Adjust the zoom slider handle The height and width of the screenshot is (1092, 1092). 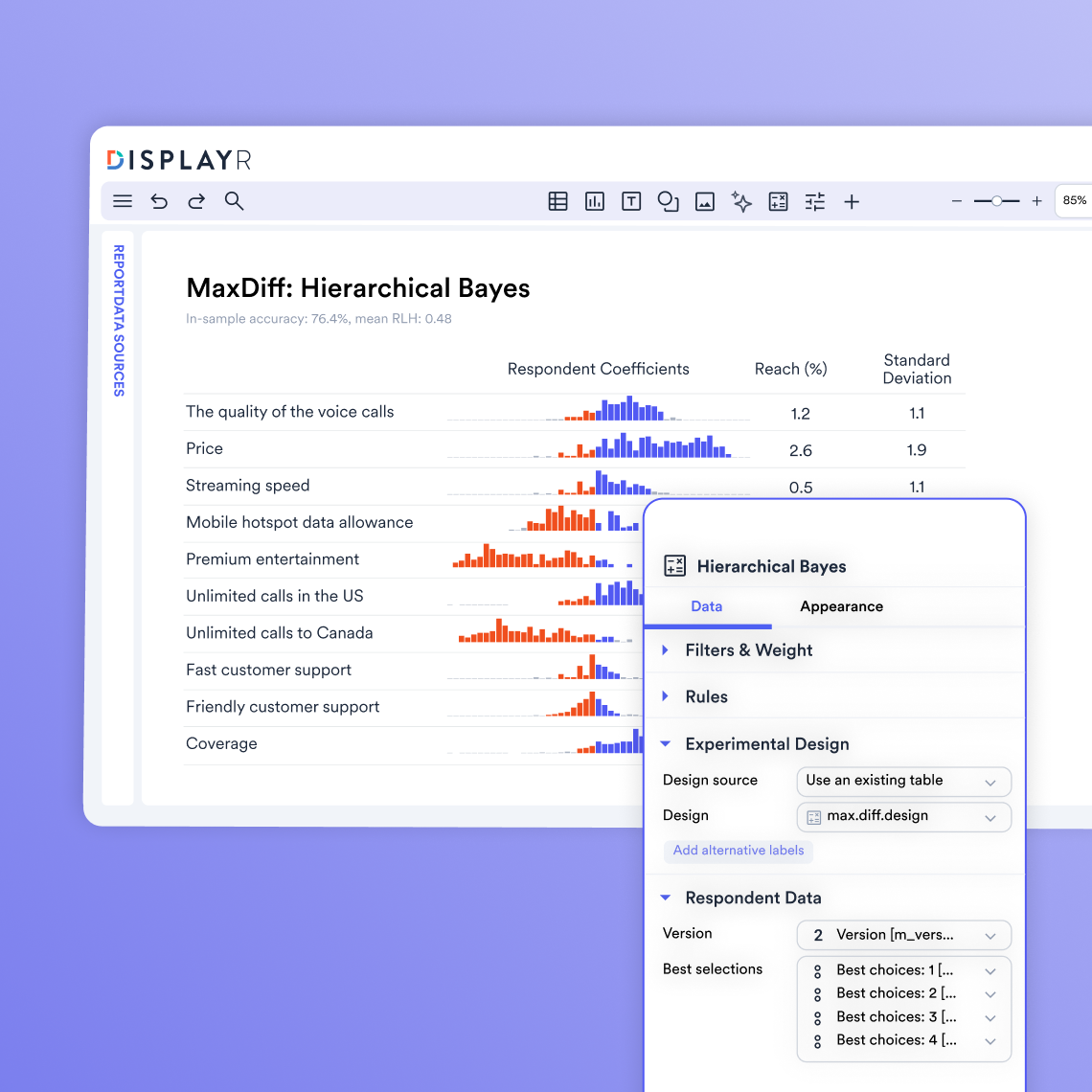click(997, 201)
